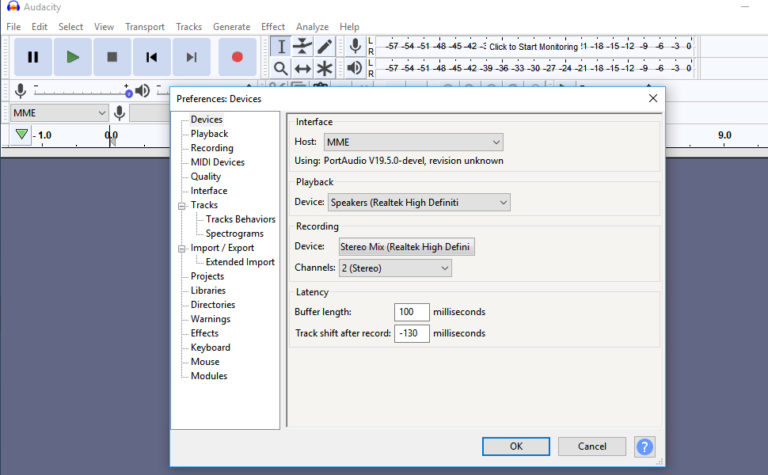This screenshot has height=475, width=768.
Task: Open the Analyze menu
Action: [x=312, y=27]
